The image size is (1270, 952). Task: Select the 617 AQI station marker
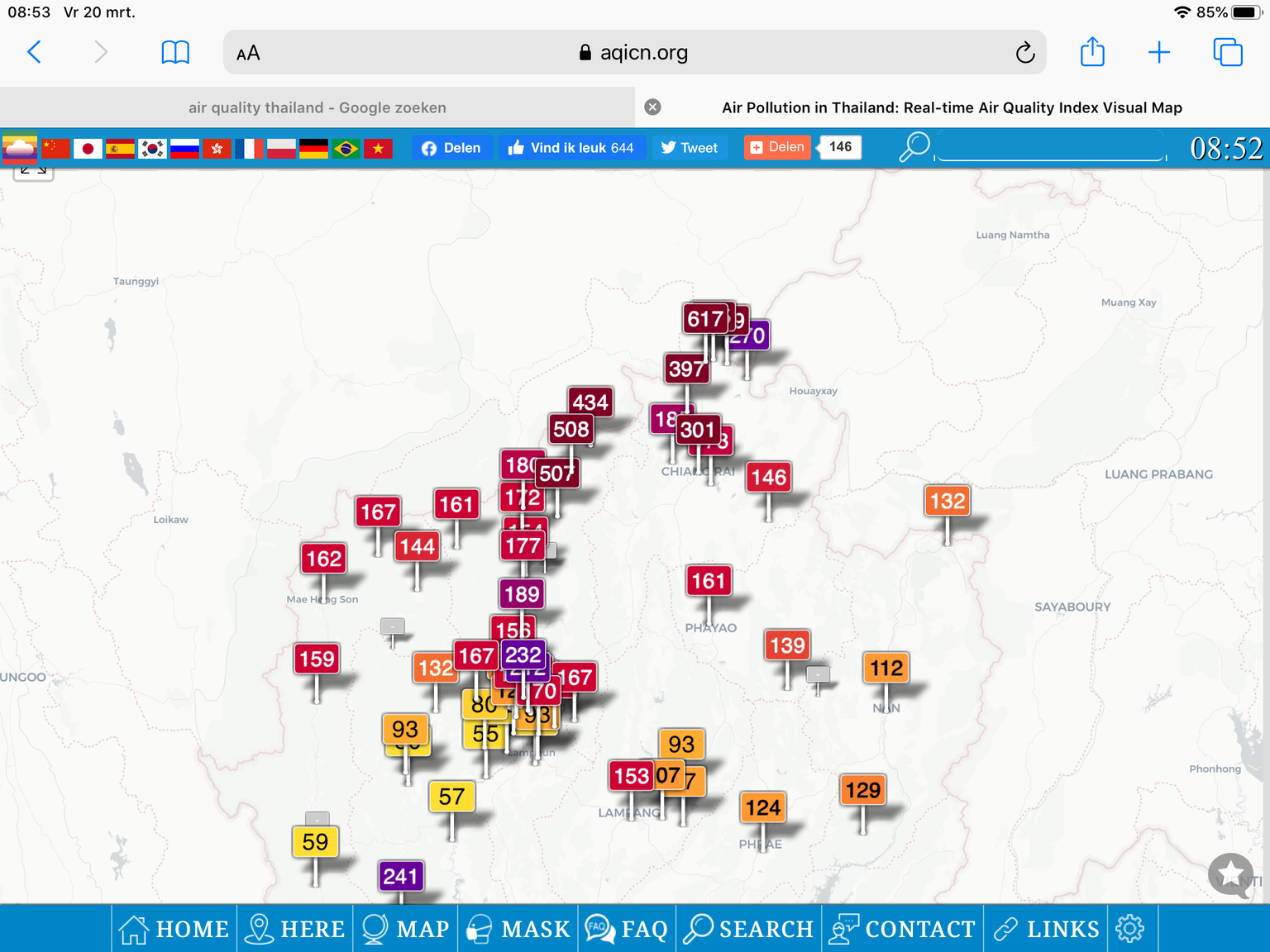coord(705,319)
